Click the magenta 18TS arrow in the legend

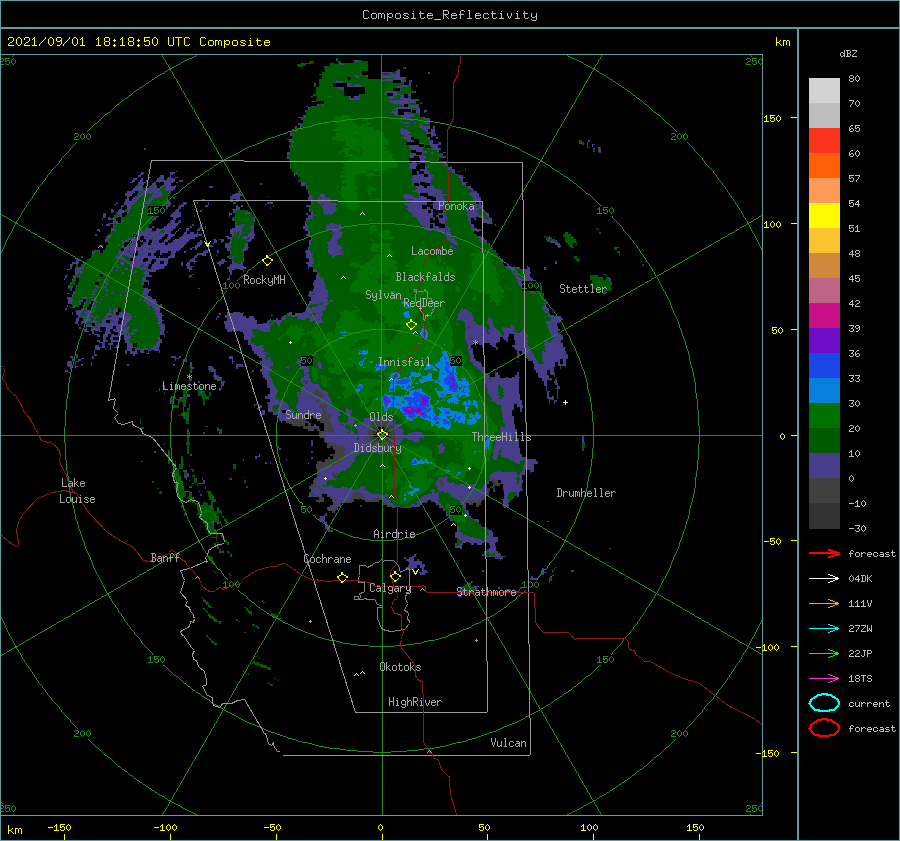point(824,679)
